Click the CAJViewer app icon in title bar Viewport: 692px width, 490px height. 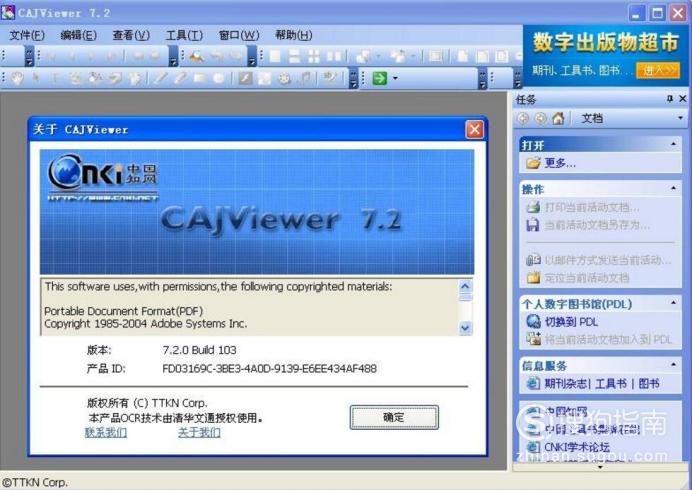coord(8,12)
